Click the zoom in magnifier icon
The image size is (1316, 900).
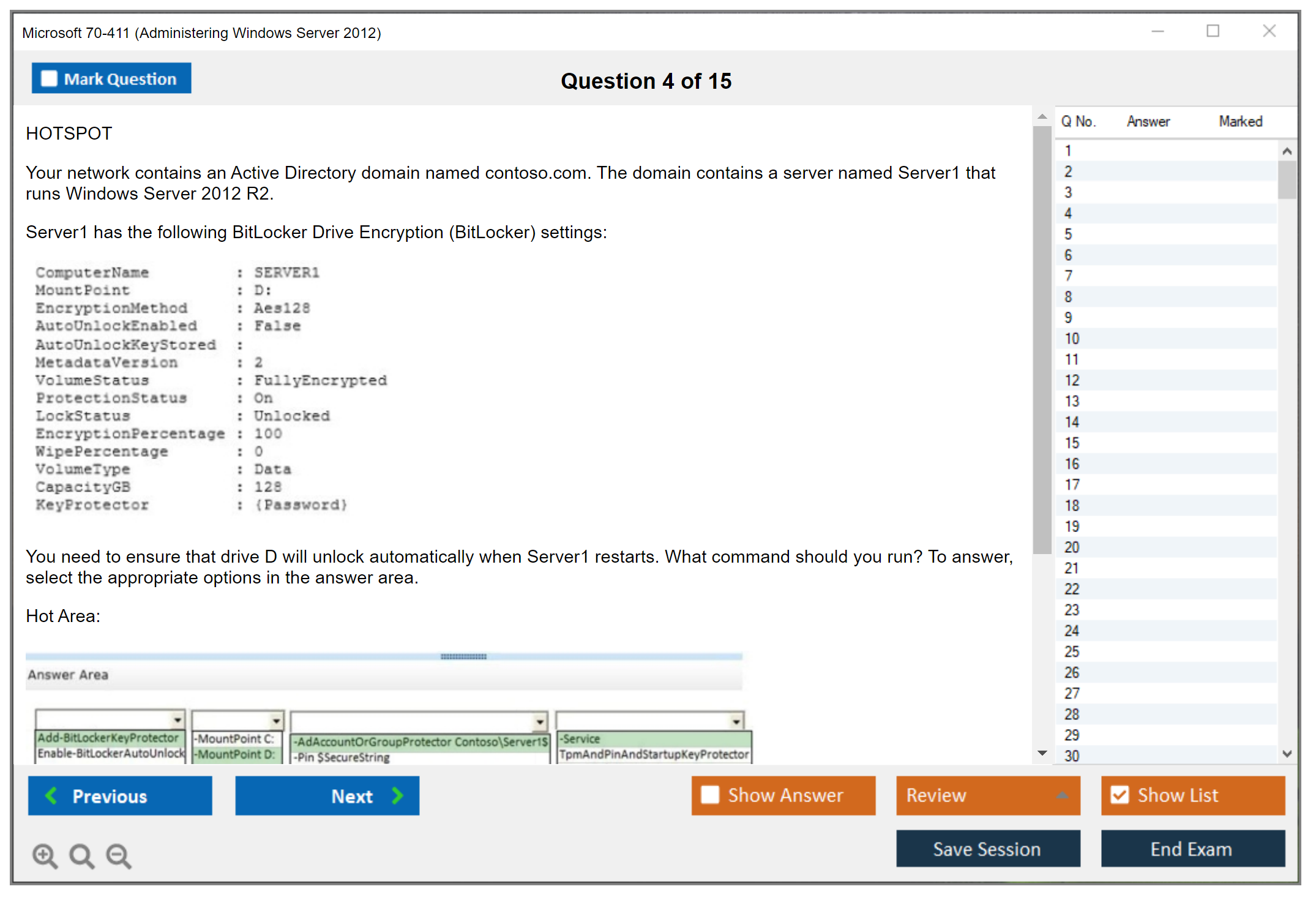coord(45,855)
